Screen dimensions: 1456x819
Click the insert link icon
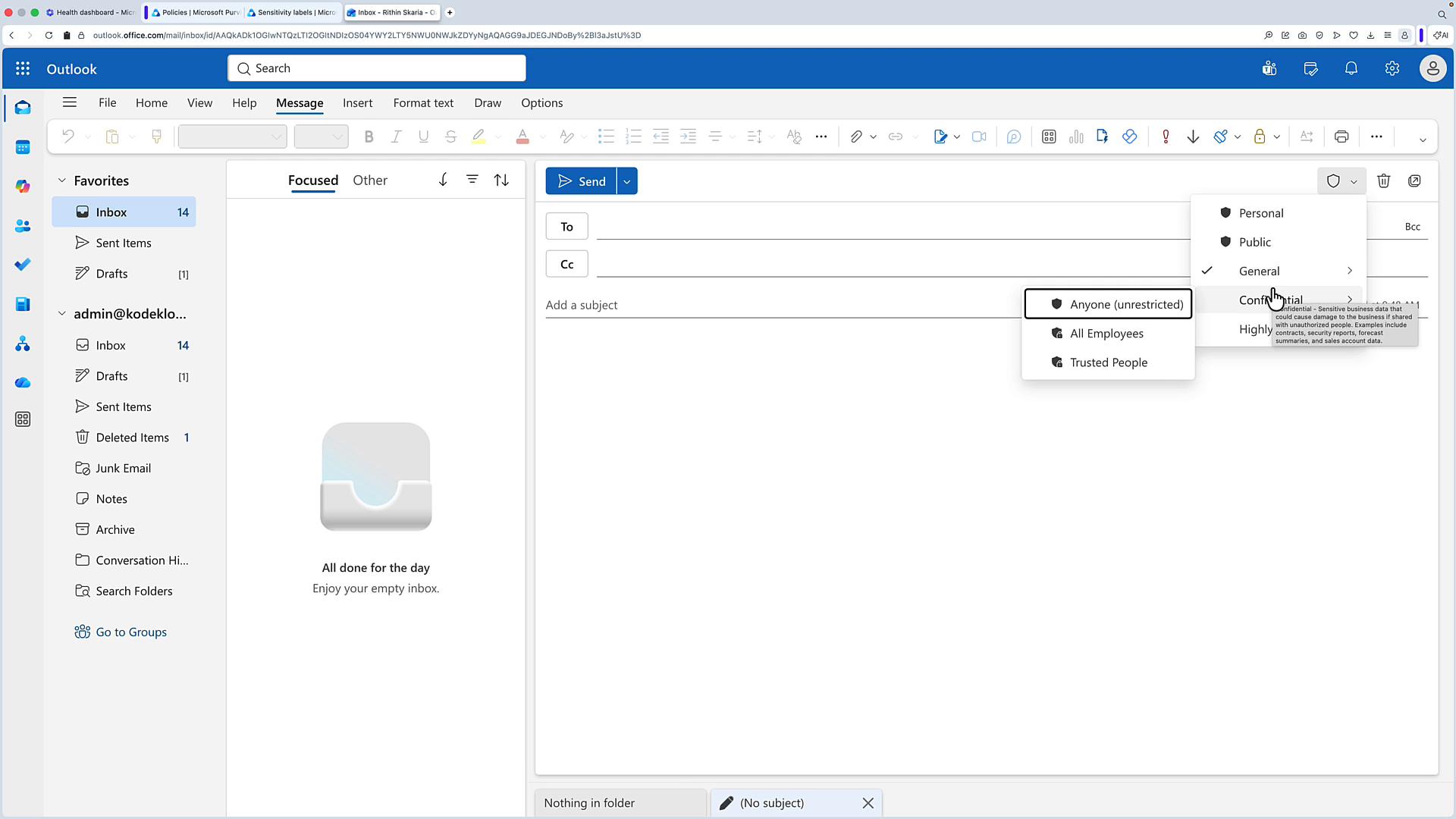(x=896, y=136)
